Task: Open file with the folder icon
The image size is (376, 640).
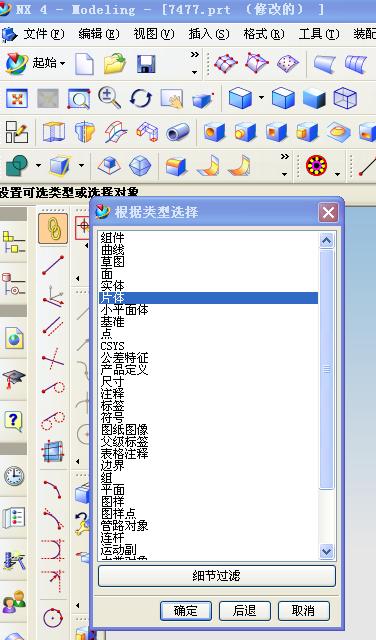Action: [115, 64]
